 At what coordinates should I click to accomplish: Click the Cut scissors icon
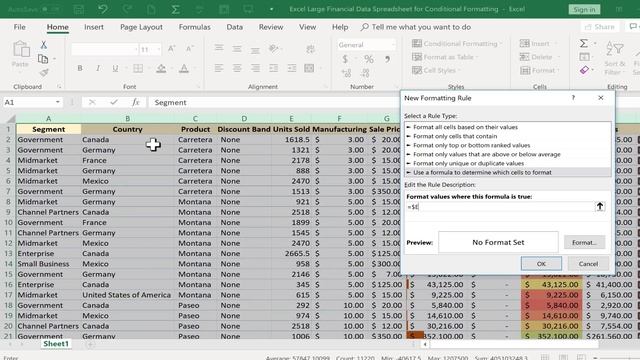pos(44,44)
